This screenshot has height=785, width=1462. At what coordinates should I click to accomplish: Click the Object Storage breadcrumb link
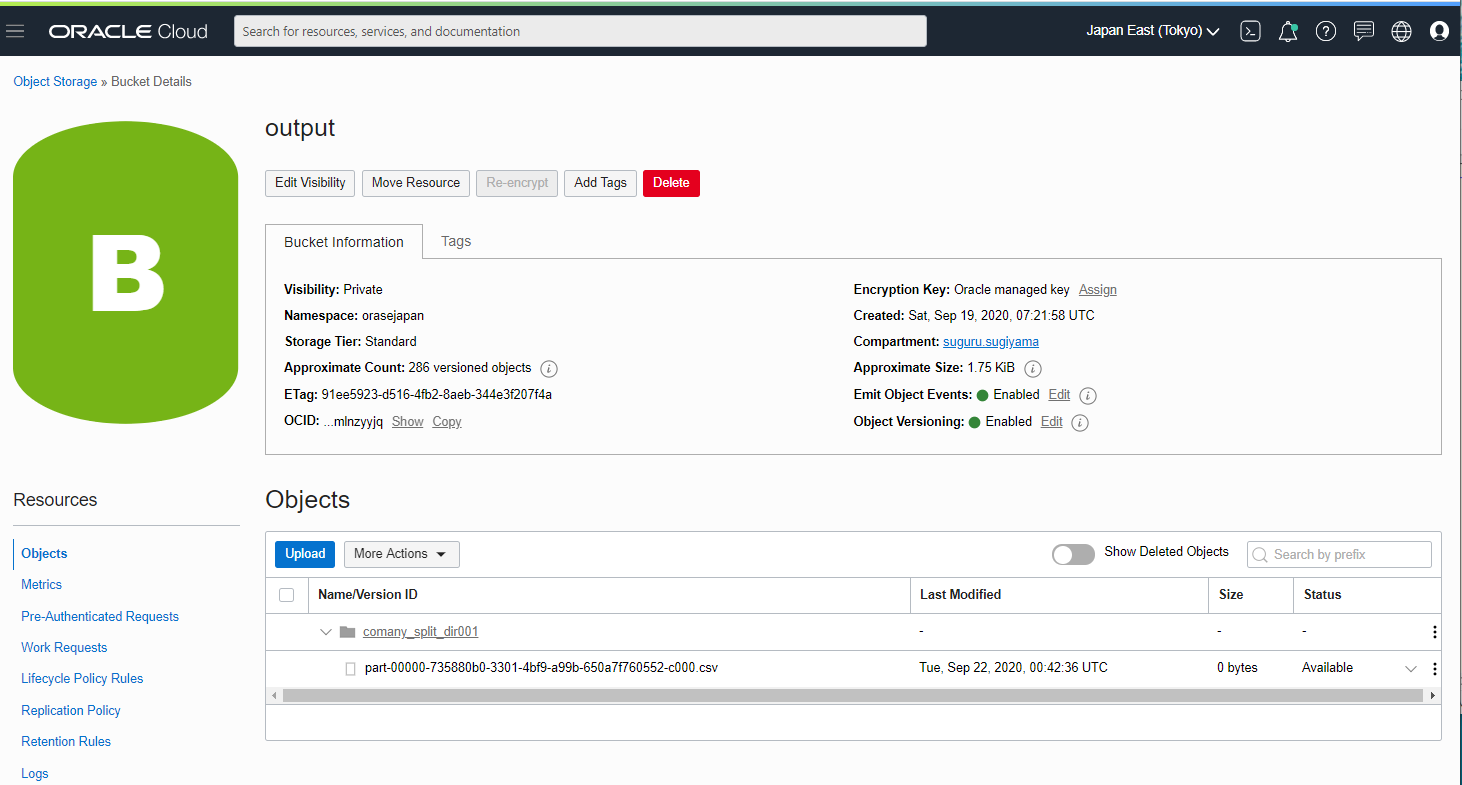tap(55, 82)
